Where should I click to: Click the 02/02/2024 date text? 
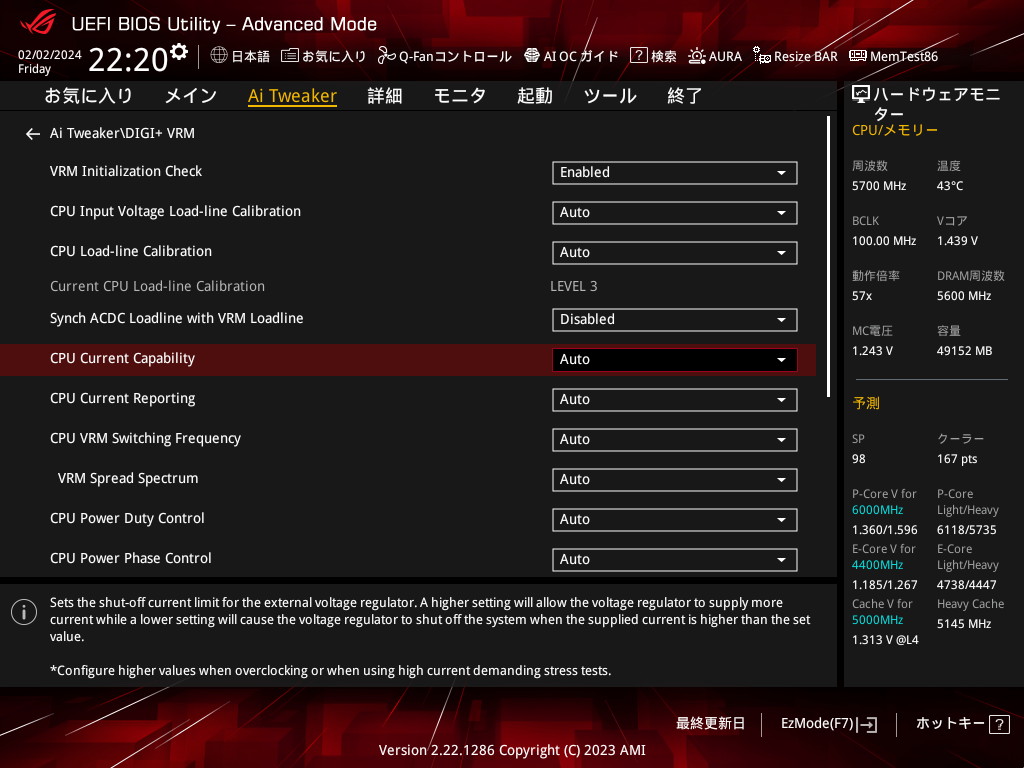click(x=50, y=55)
